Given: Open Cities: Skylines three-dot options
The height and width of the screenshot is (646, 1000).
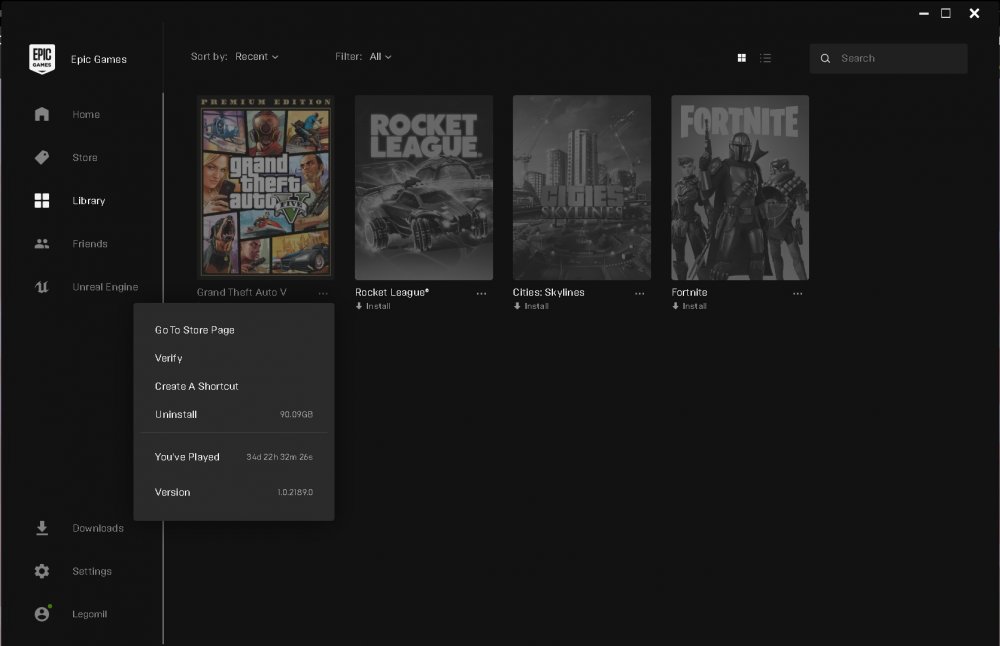Looking at the screenshot, I should [x=640, y=293].
